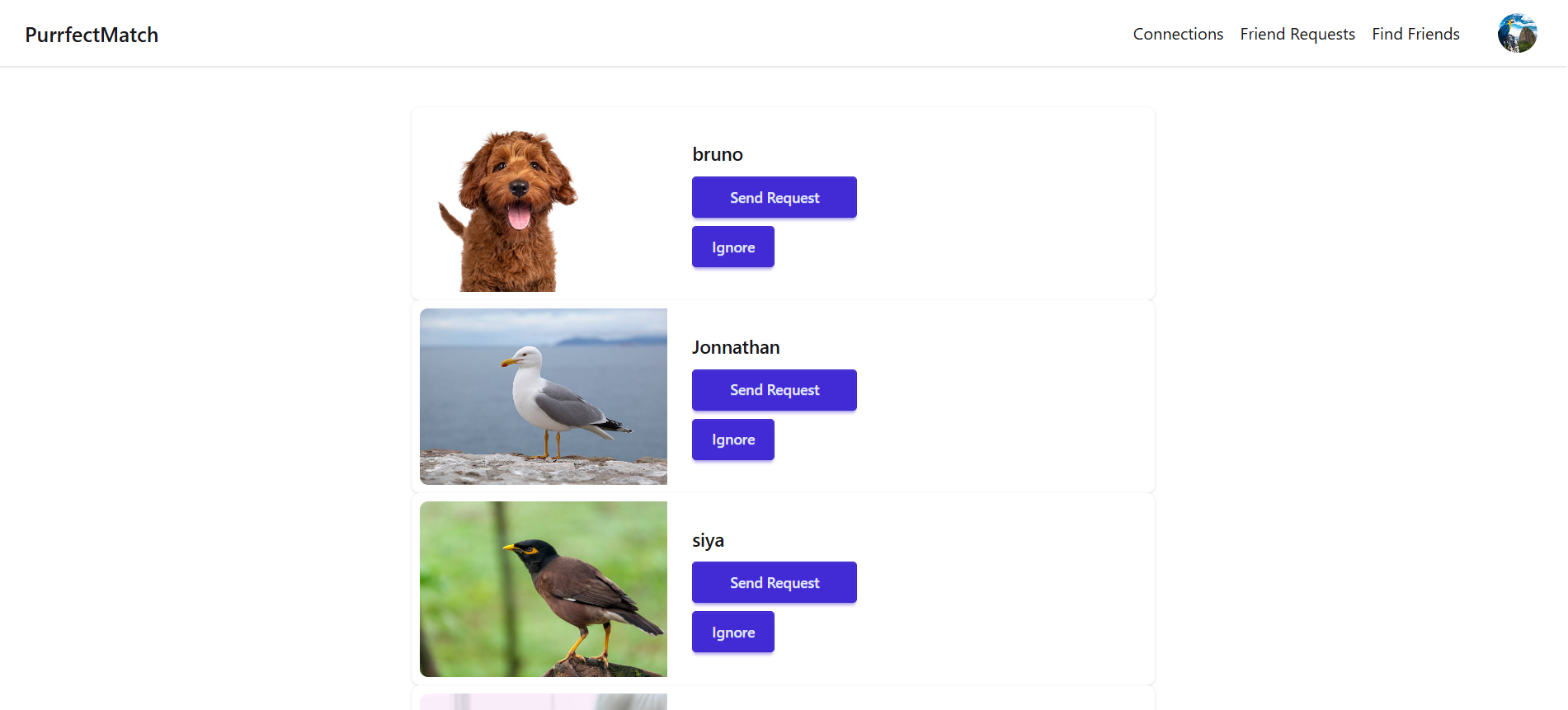Image resolution: width=1568 pixels, height=710 pixels.
Task: Click the name bruno
Action: click(718, 154)
